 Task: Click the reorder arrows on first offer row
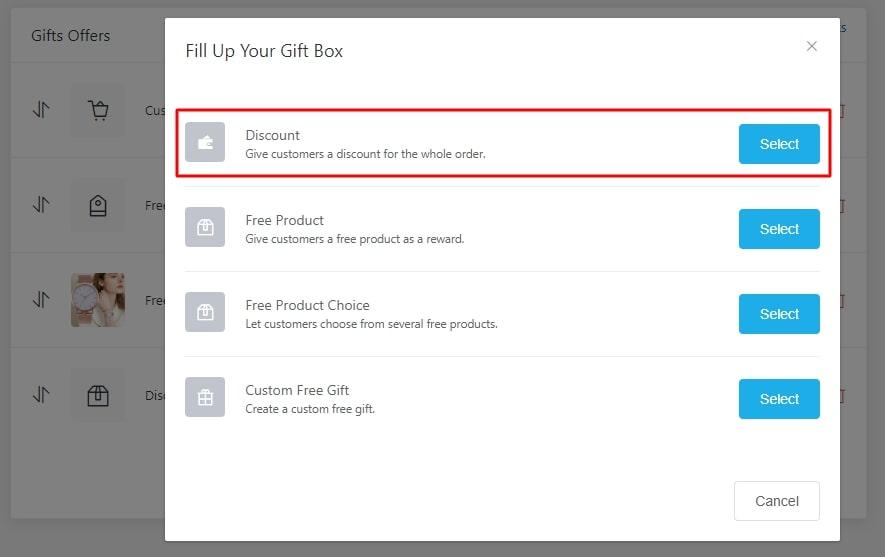pos(41,109)
